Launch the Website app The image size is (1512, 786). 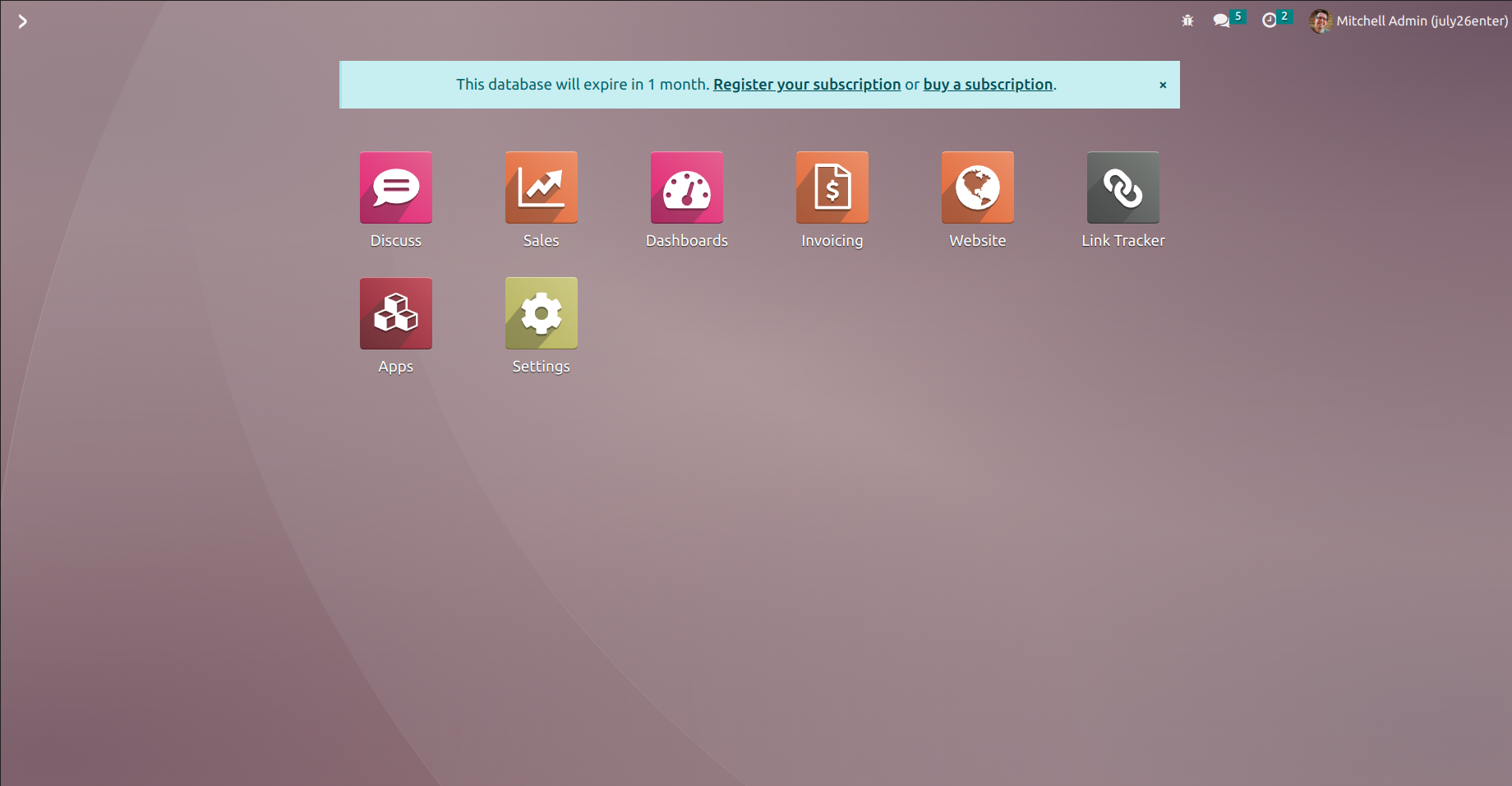[x=978, y=187]
